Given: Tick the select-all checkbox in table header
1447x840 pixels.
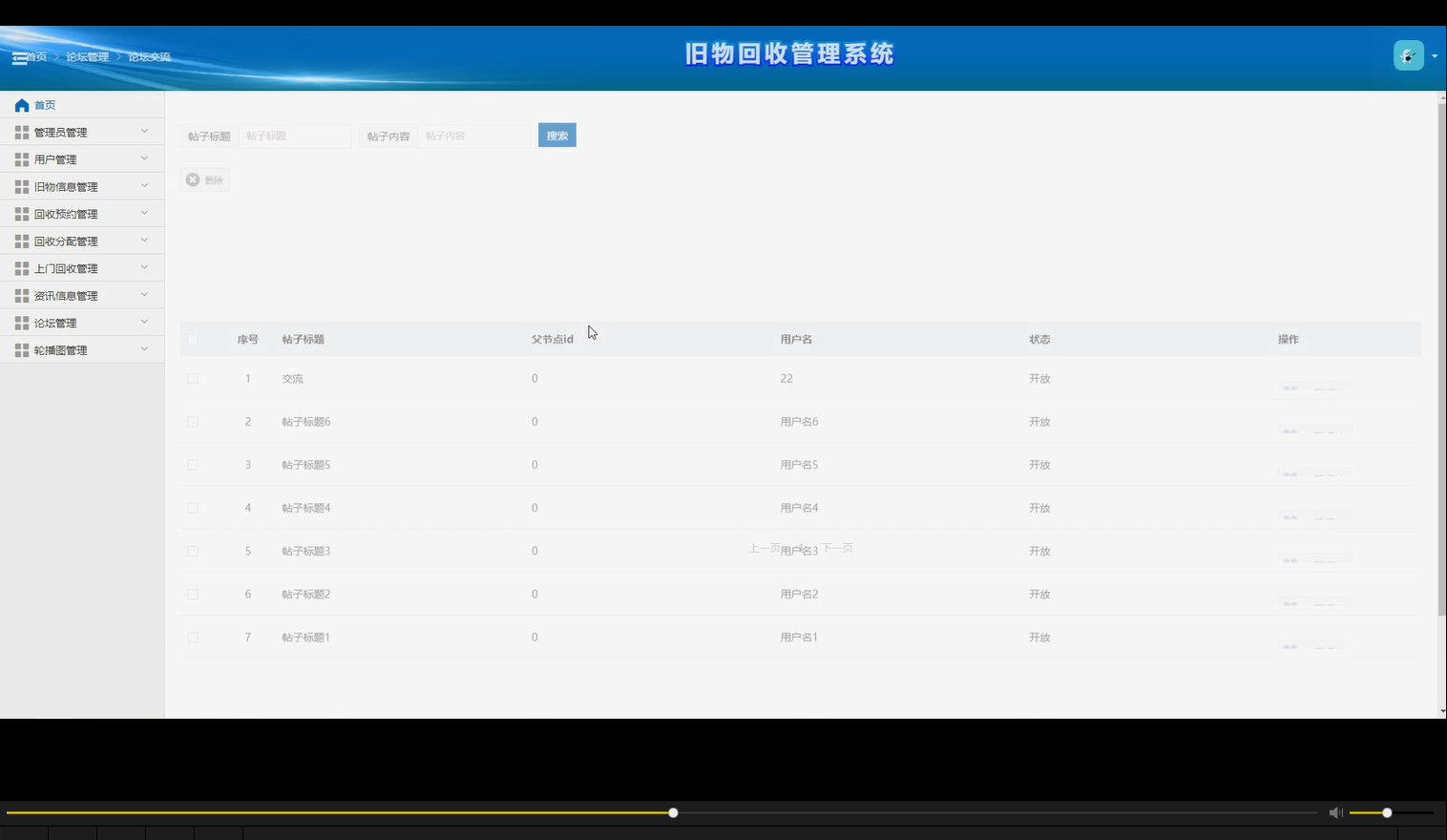Looking at the screenshot, I should 193,339.
